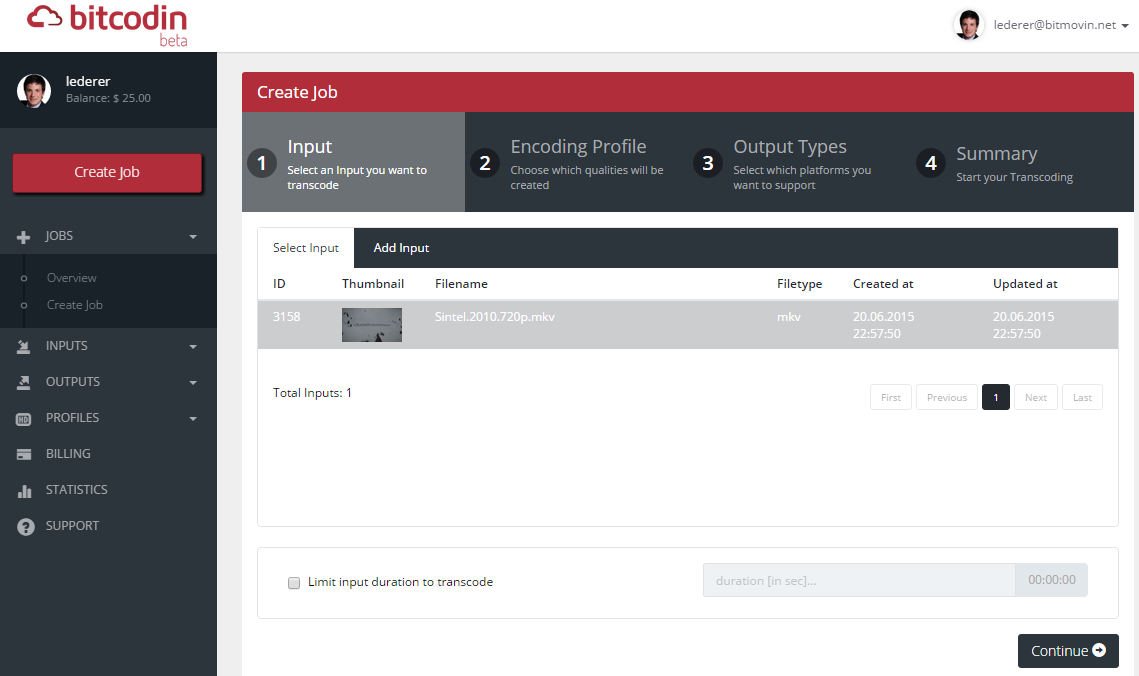
Task: Open Create Job link under JOBS
Action: pyautogui.click(x=75, y=305)
